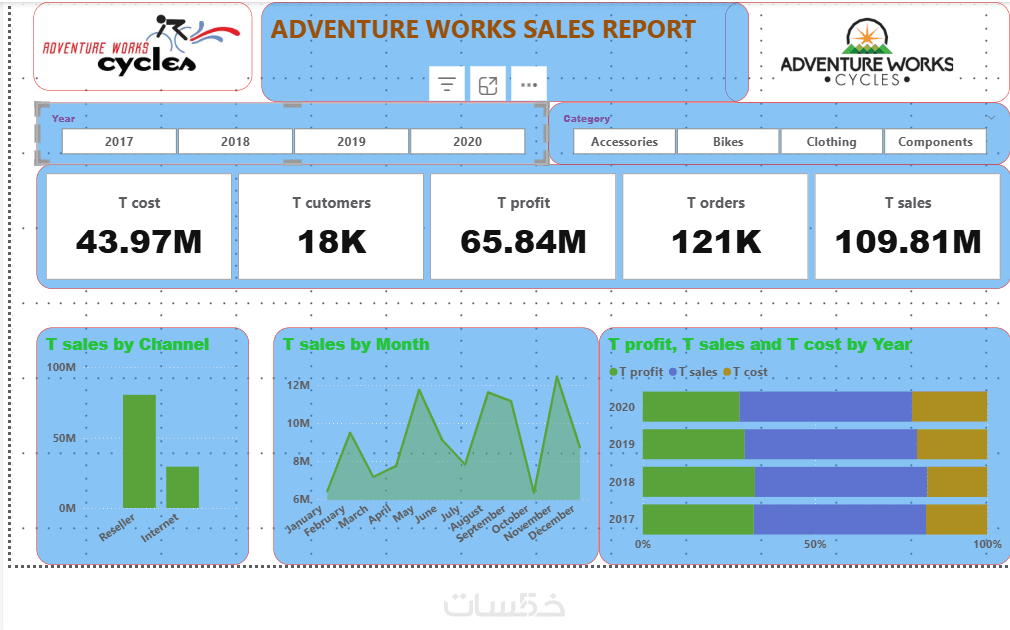Filter the year slicer to 2017

point(119,142)
